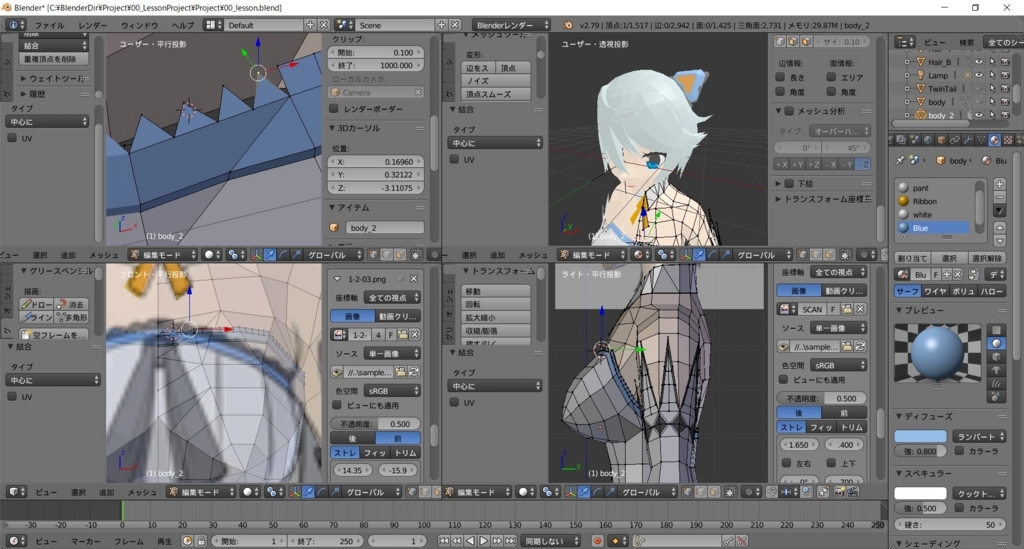The width and height of the screenshot is (1024, 549).
Task: Toggle Lamp renderability camera icon in outliner
Action: 1005,75
